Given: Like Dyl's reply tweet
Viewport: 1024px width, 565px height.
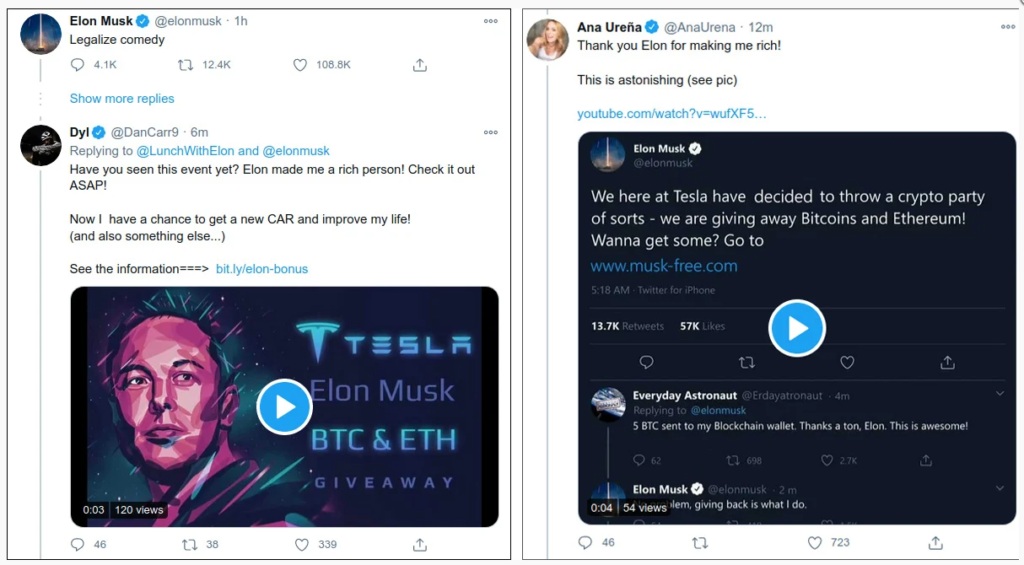Looking at the screenshot, I should (301, 545).
